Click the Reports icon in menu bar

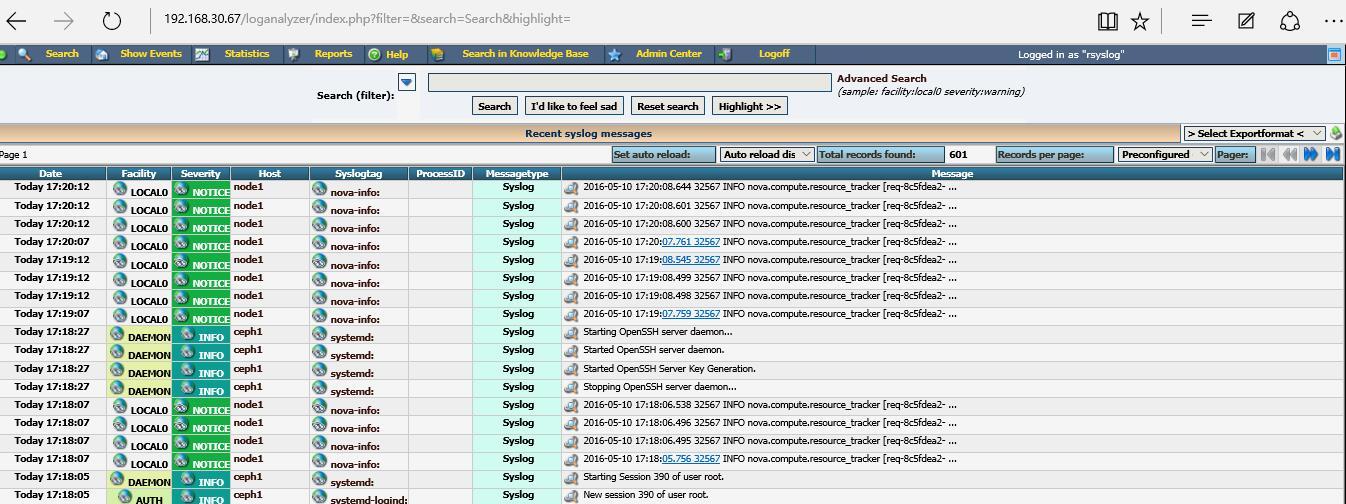pyautogui.click(x=294, y=54)
